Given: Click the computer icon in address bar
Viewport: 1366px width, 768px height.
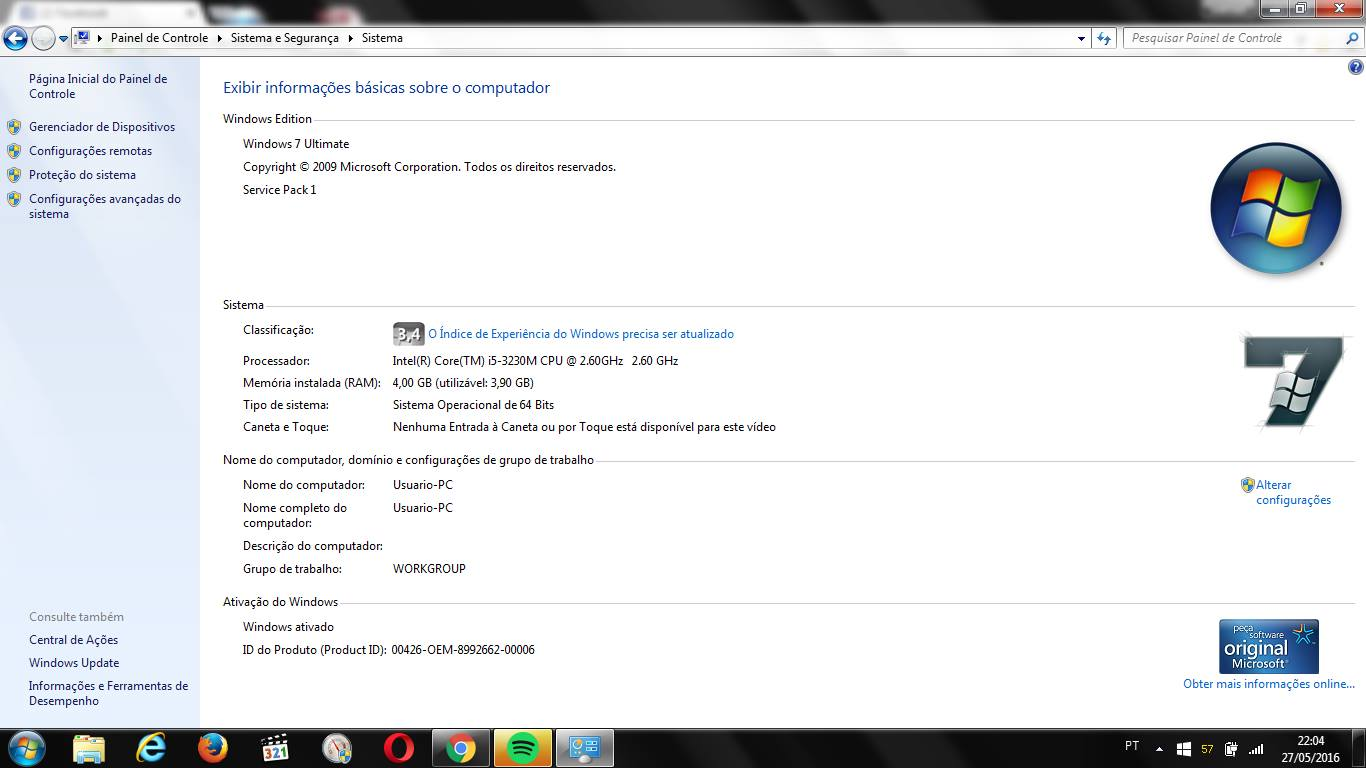Looking at the screenshot, I should click(x=84, y=38).
